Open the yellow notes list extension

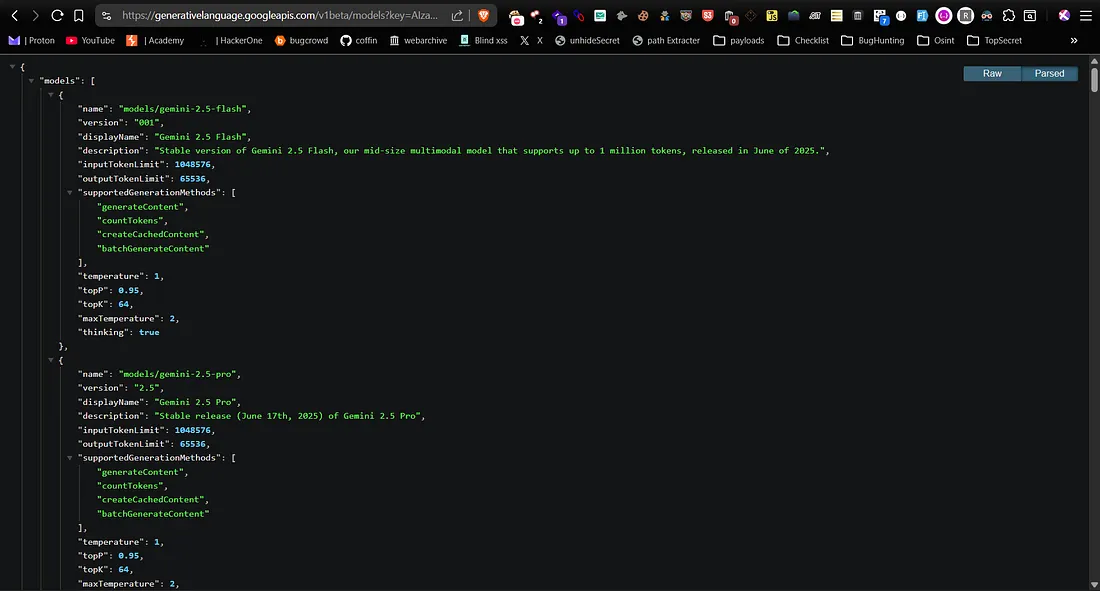coord(836,15)
